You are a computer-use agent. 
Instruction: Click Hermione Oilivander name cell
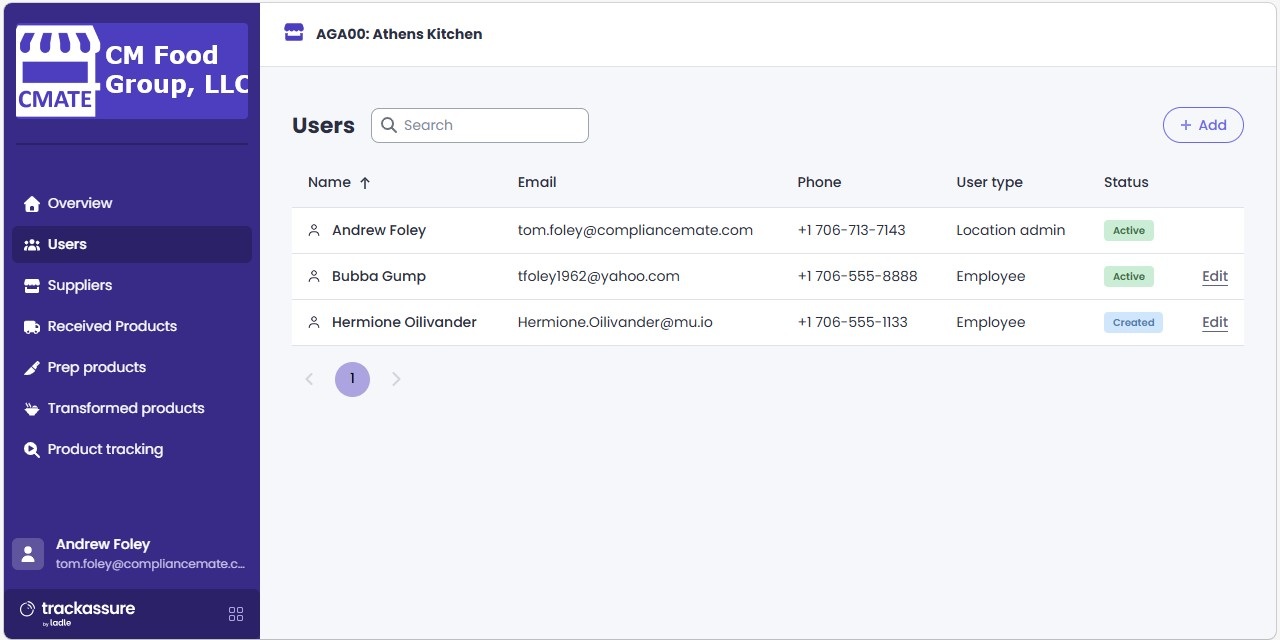[404, 322]
